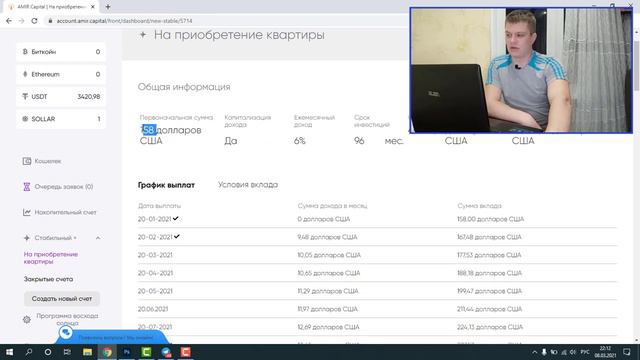
Task: Click the webcam video overlay
Action: (x=521, y=70)
